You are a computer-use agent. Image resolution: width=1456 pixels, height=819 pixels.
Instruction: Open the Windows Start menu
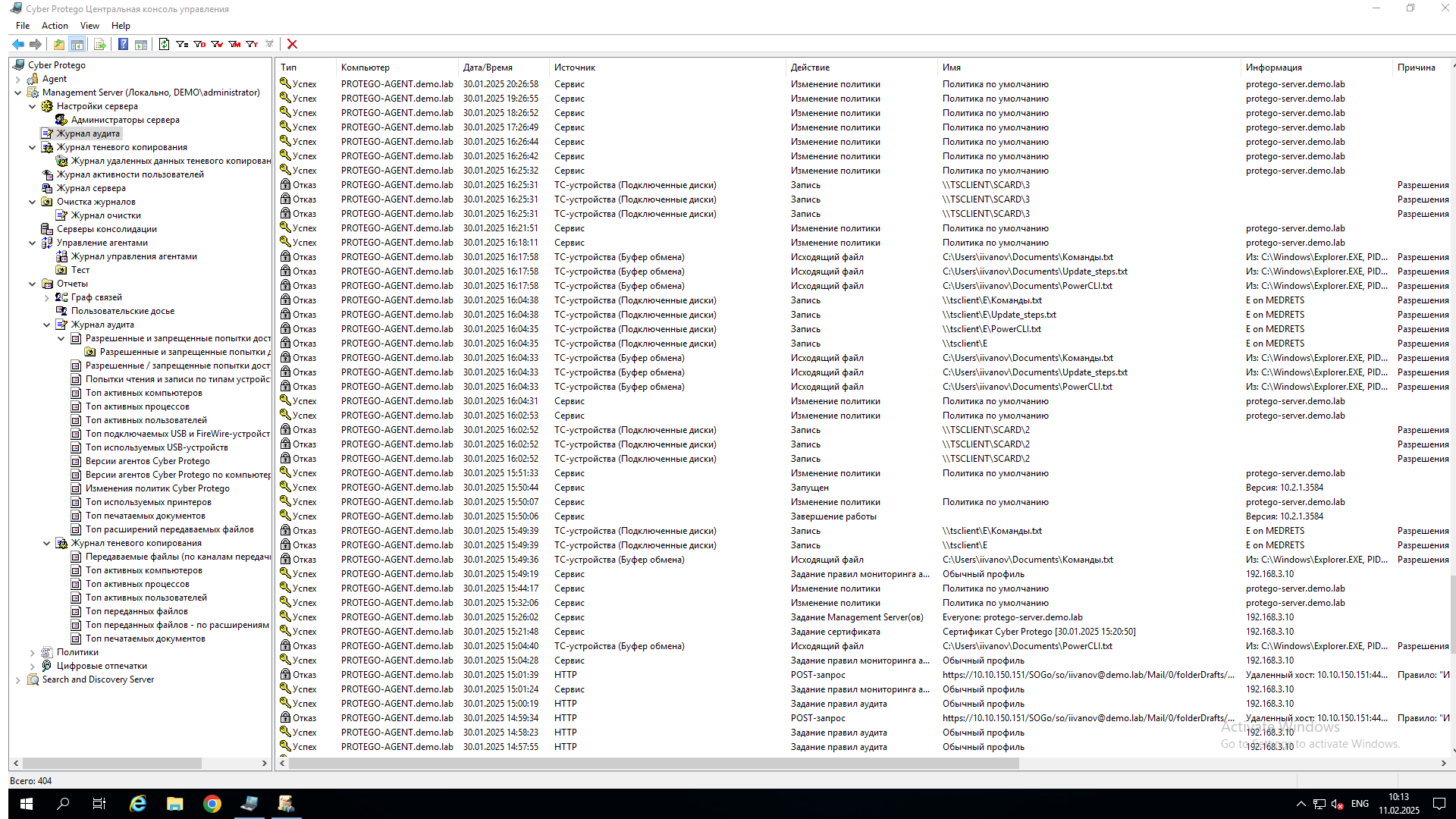tap(27, 804)
